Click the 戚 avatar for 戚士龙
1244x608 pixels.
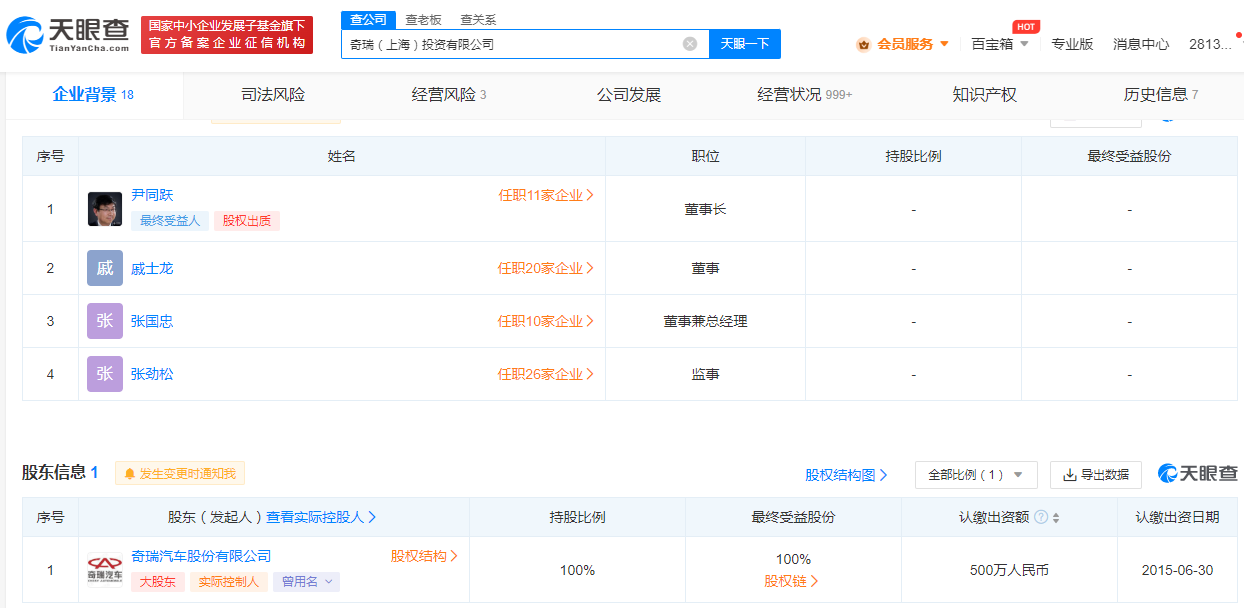tap(105, 268)
